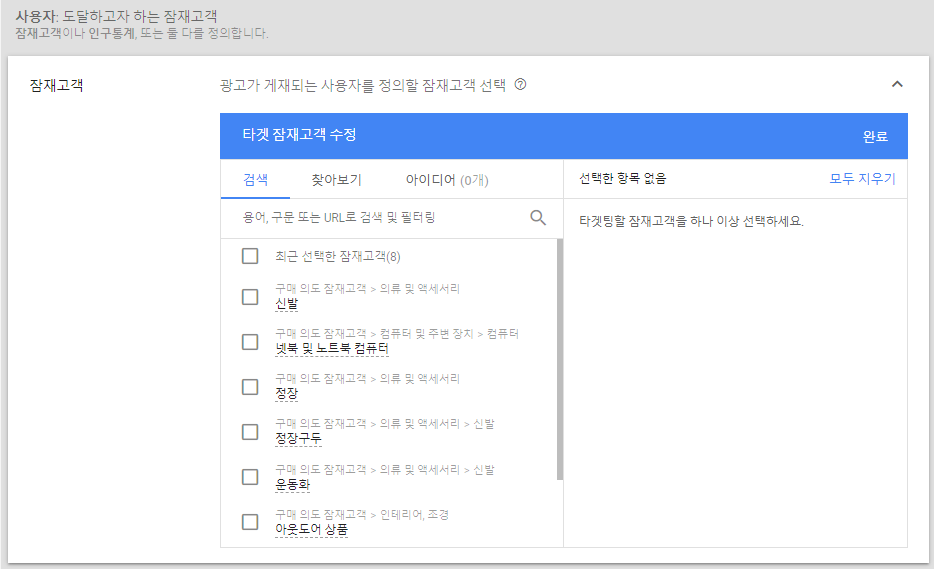The width and height of the screenshot is (934, 569).
Task: Click the search magnifier icon
Action: coord(538,217)
